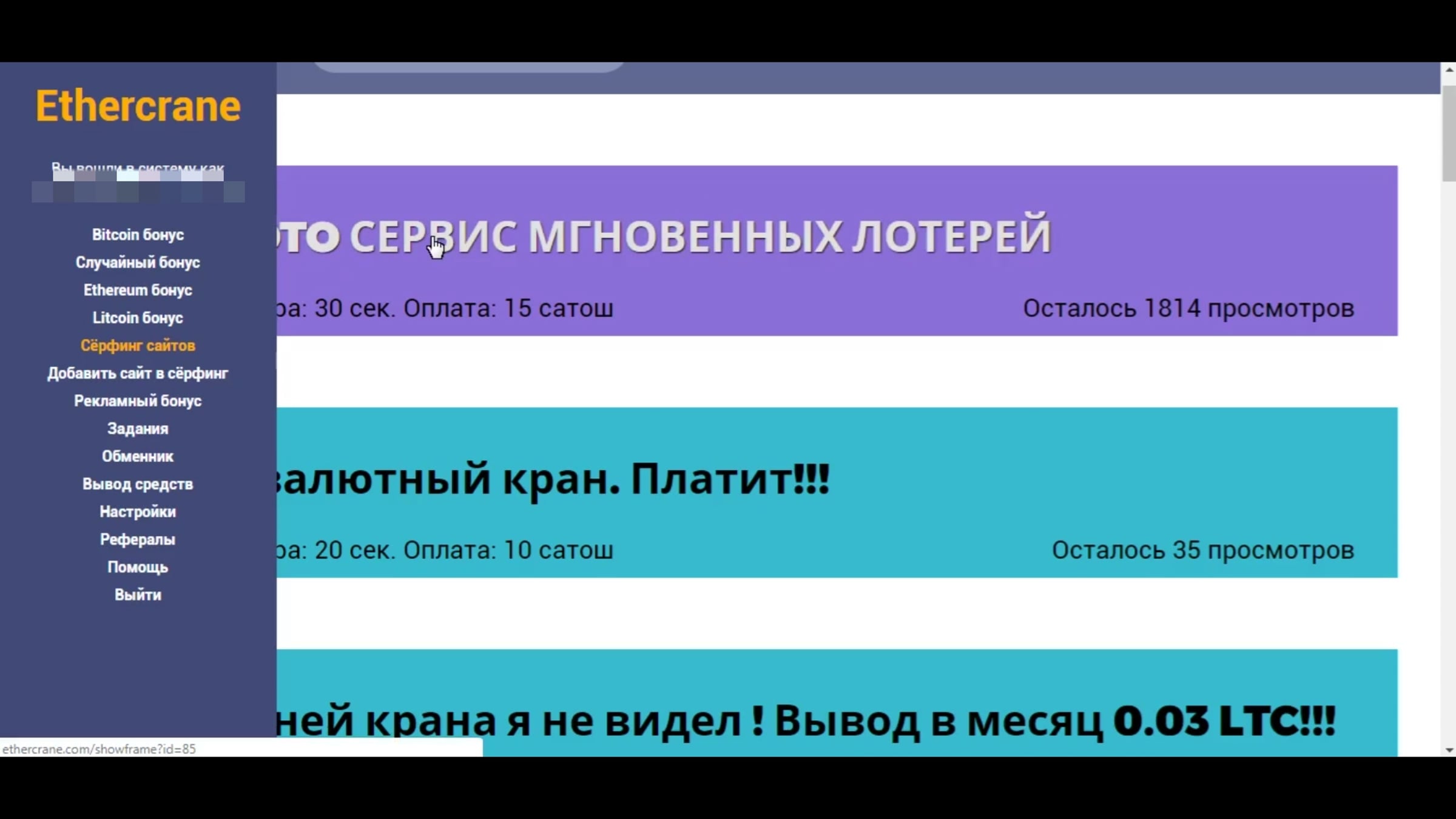Open Рекламный бонус section

click(x=138, y=401)
